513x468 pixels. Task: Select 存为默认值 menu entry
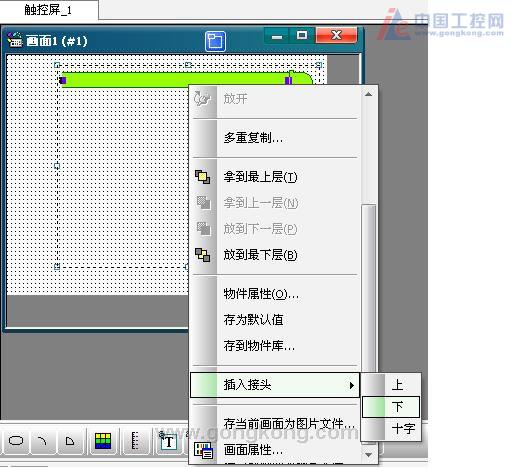tap(275, 320)
